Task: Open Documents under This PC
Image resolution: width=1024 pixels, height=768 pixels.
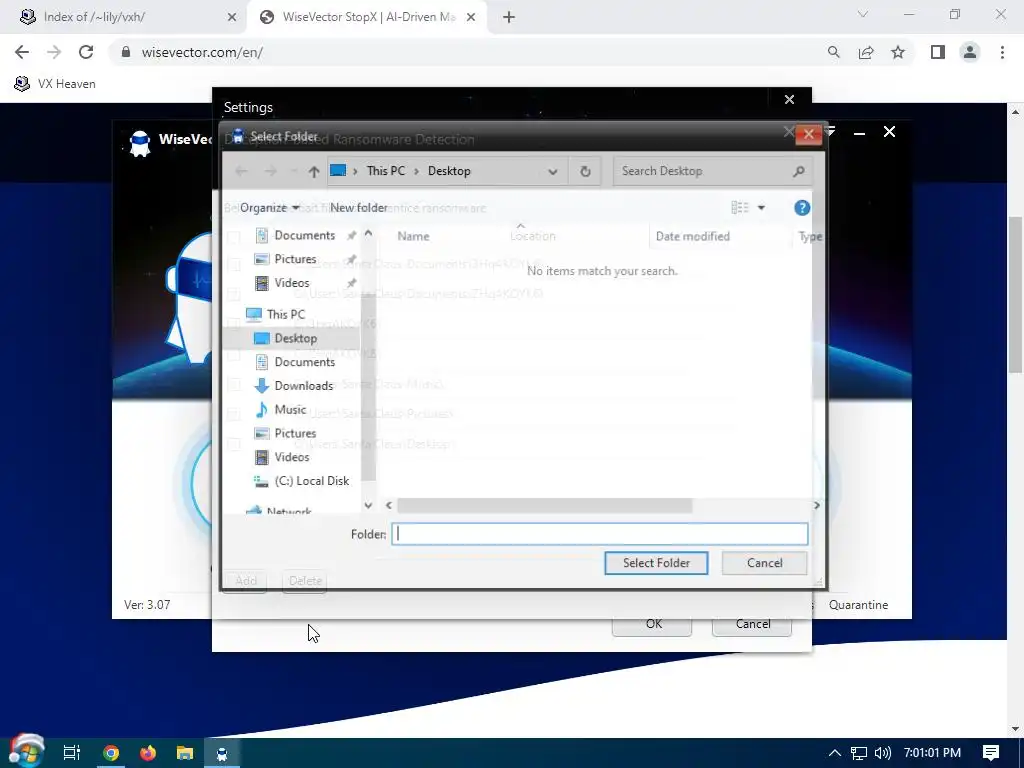Action: click(304, 362)
